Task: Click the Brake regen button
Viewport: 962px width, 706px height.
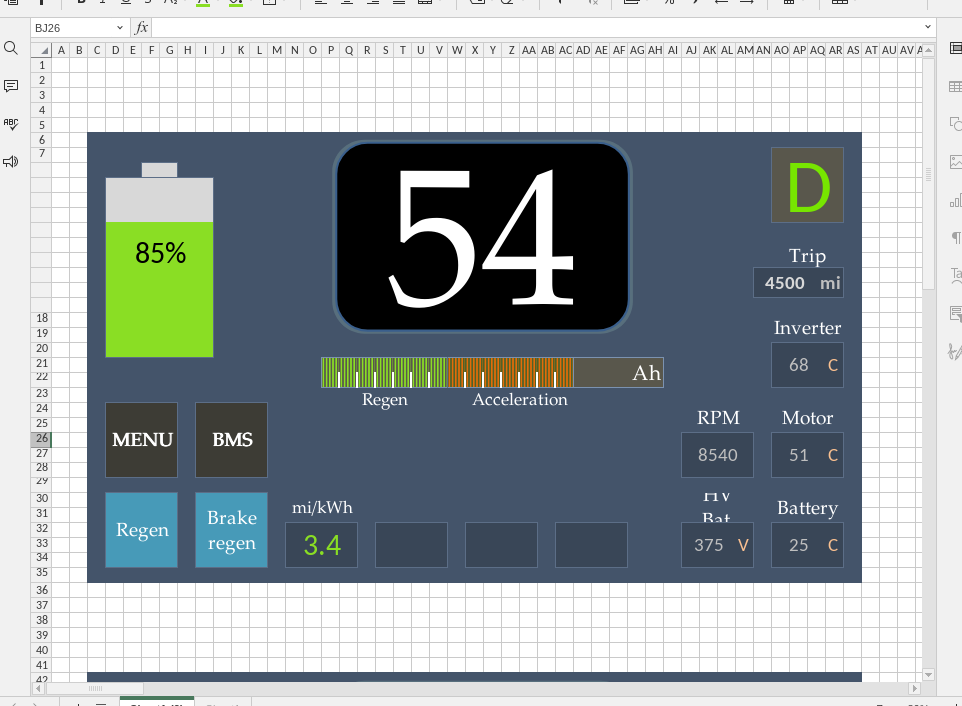Action: [x=231, y=530]
